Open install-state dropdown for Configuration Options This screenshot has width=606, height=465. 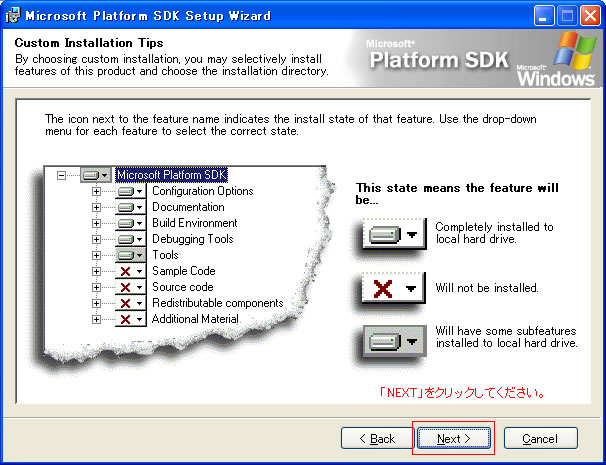pos(131,191)
